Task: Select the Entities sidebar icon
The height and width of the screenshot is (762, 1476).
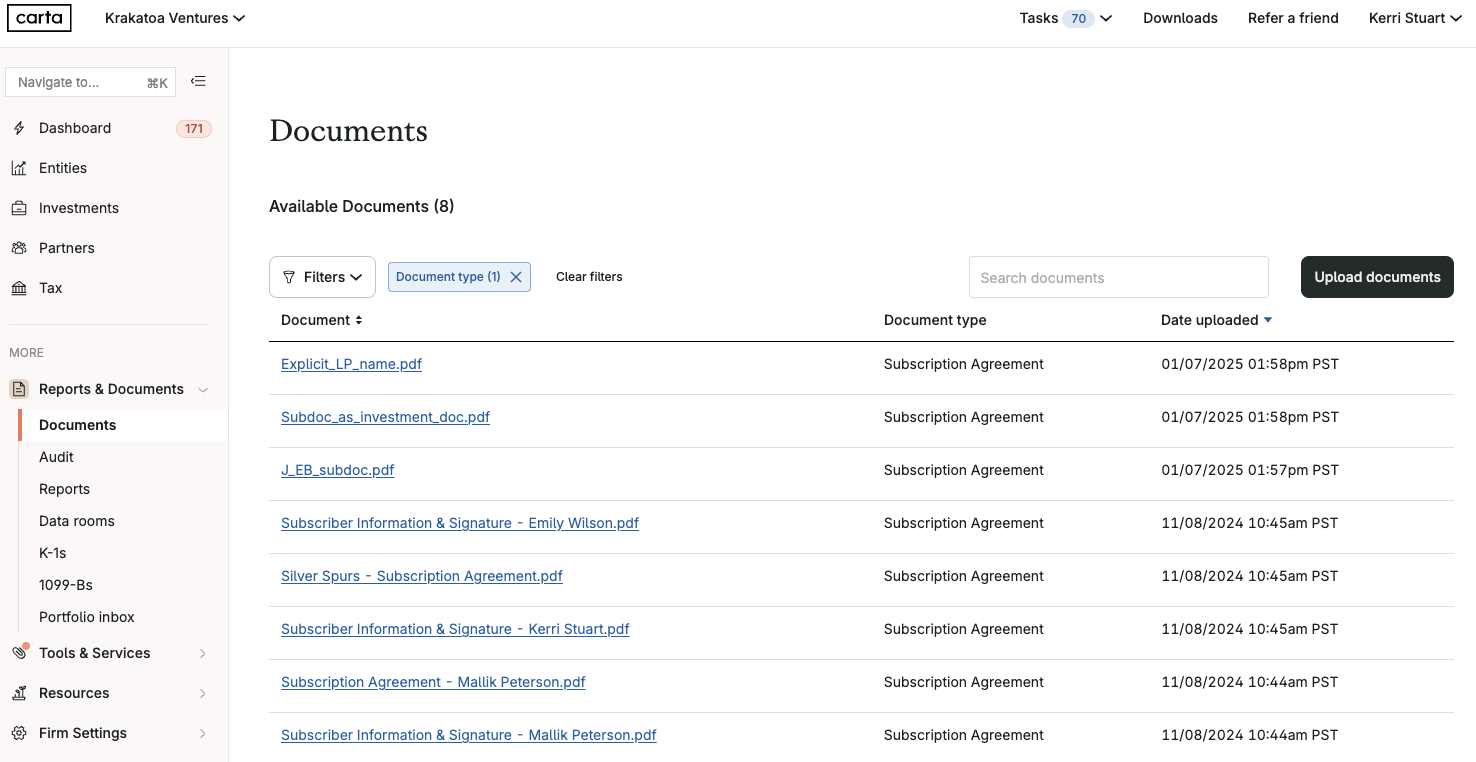Action: point(19,168)
